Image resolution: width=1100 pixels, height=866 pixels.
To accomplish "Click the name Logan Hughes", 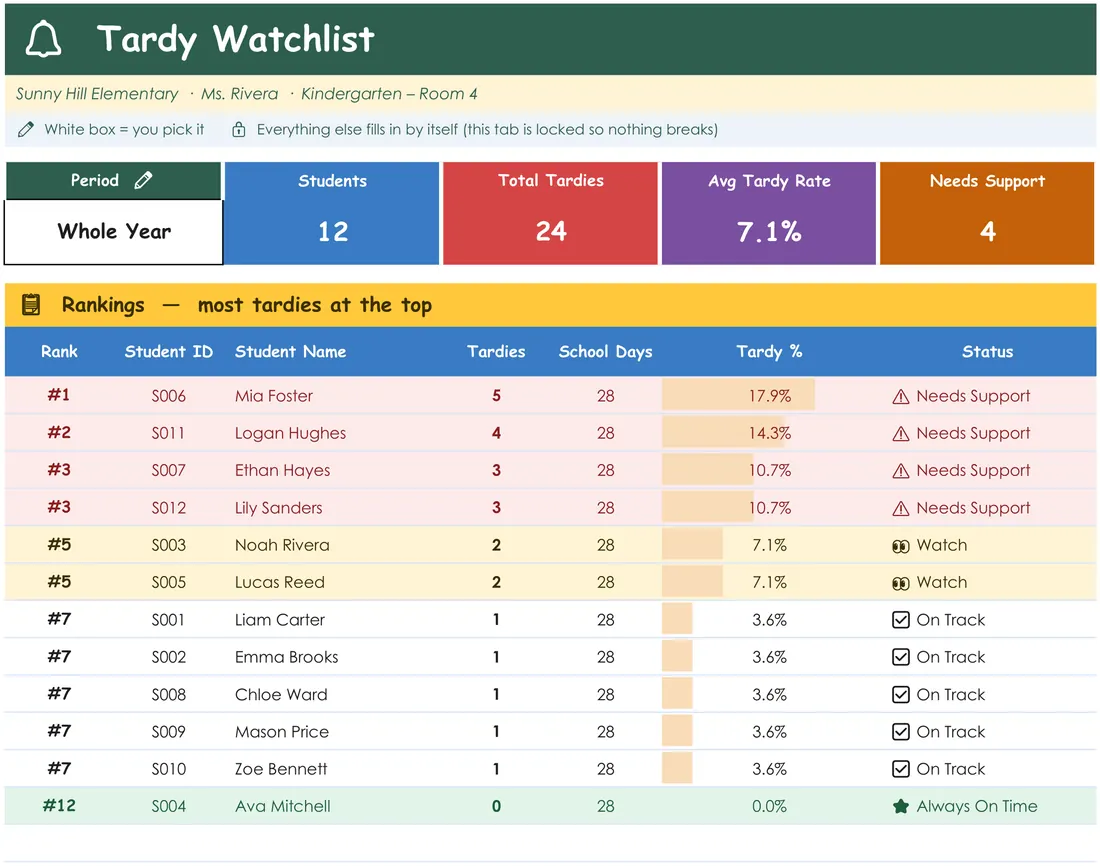I will (x=290, y=434).
